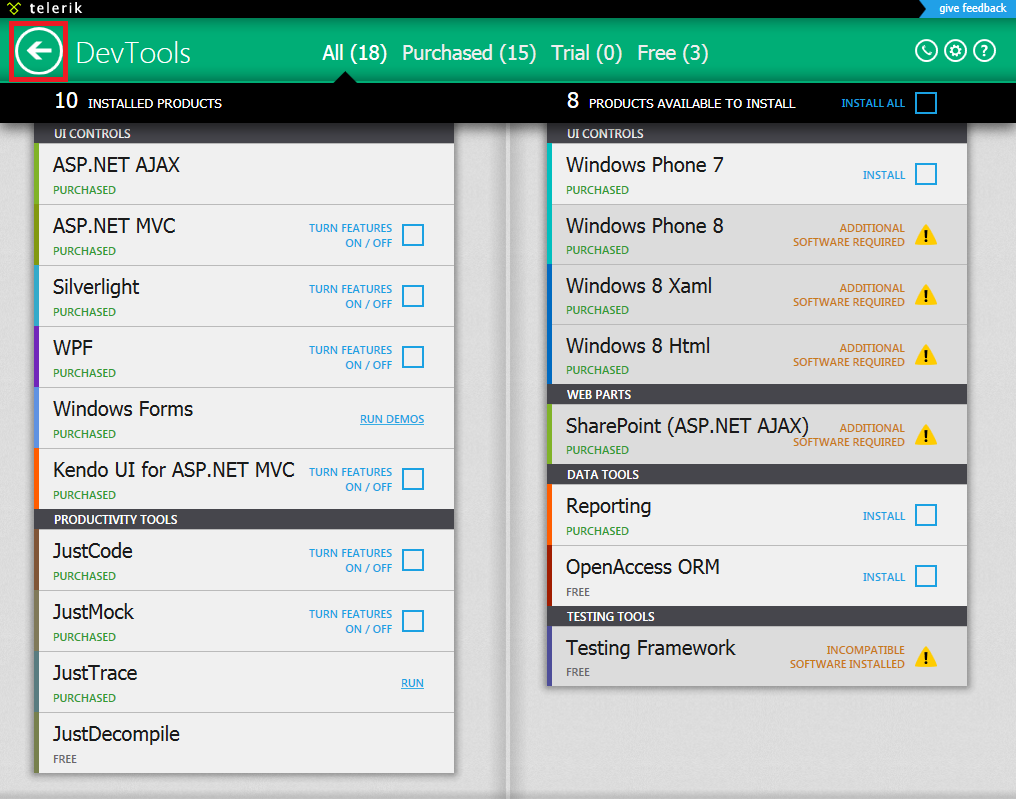Click the Install All label
Image resolution: width=1016 pixels, height=799 pixels.
[x=873, y=103]
